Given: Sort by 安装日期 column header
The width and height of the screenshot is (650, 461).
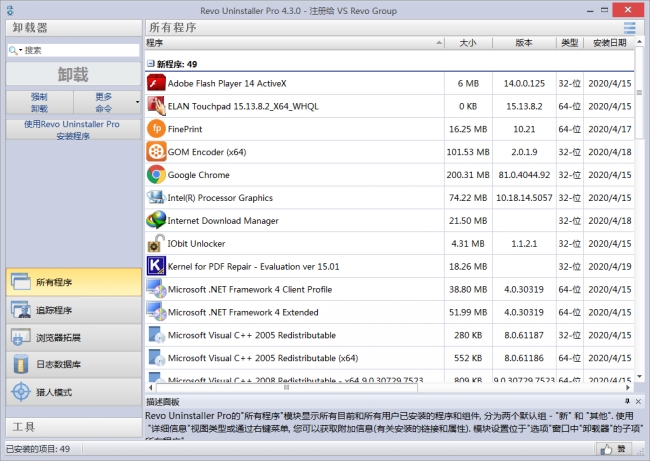Looking at the screenshot, I should click(x=609, y=43).
